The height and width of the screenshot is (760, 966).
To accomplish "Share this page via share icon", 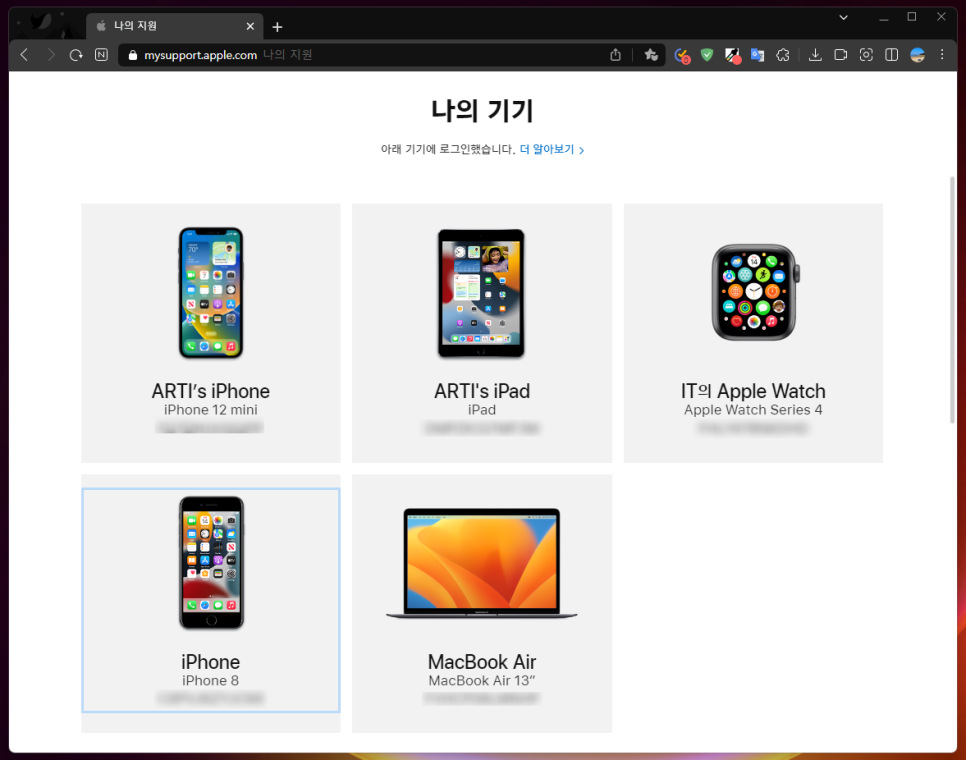I will [615, 55].
